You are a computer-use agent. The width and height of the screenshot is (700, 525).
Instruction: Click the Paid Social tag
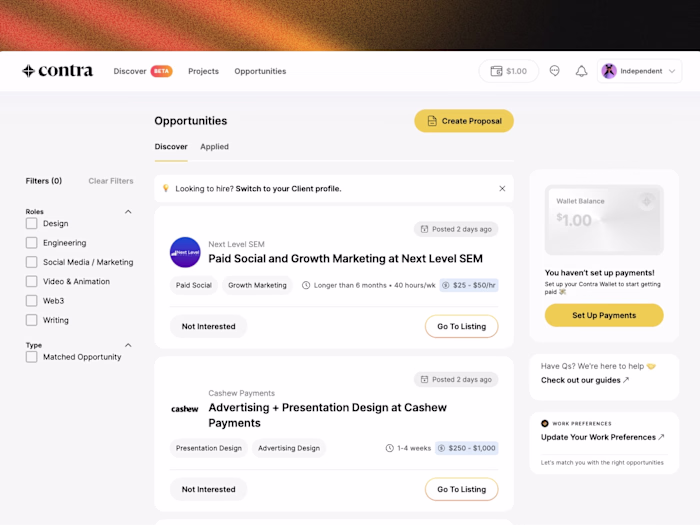[x=194, y=285]
